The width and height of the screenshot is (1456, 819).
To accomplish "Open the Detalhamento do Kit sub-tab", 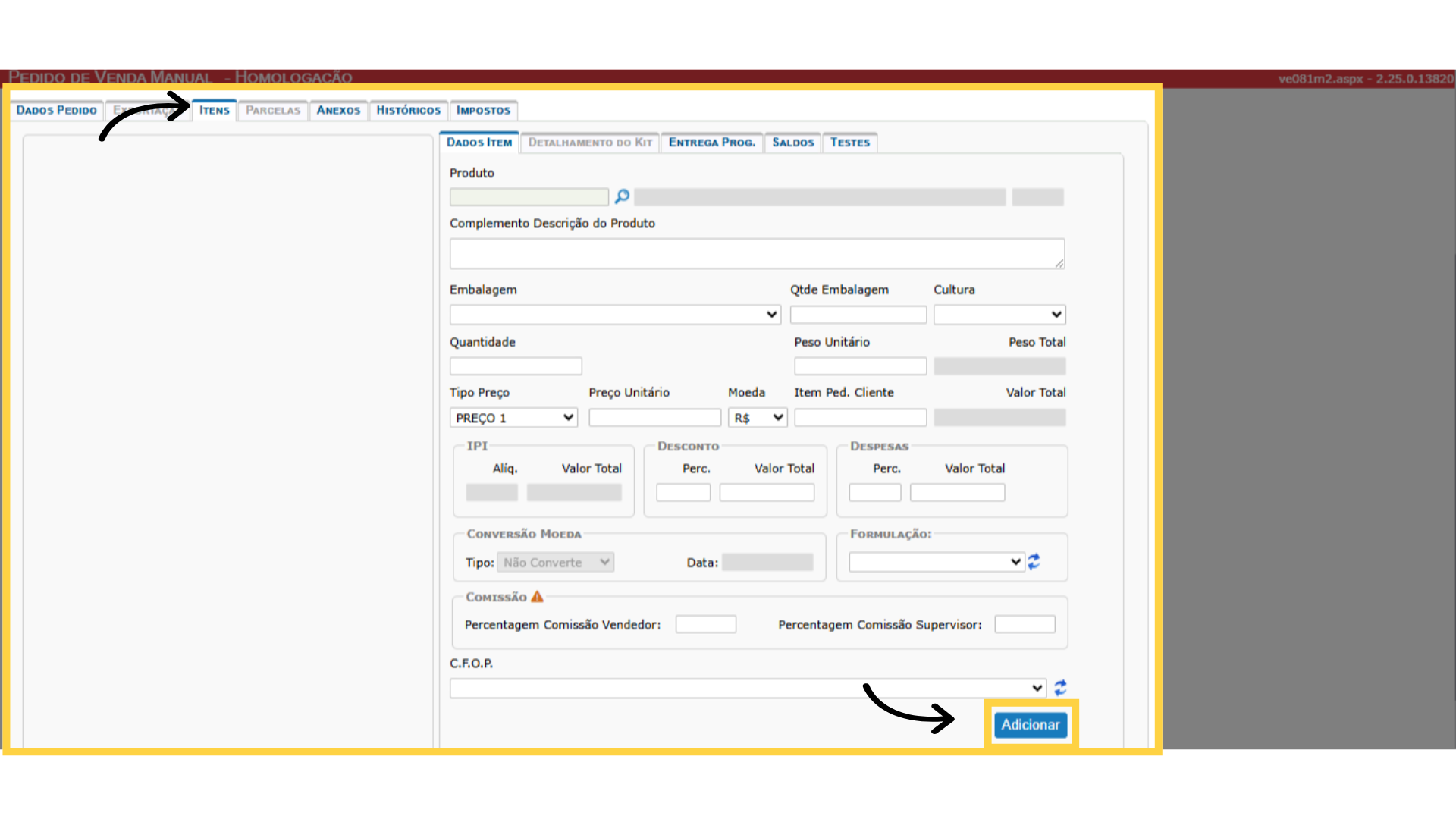I will coord(590,143).
